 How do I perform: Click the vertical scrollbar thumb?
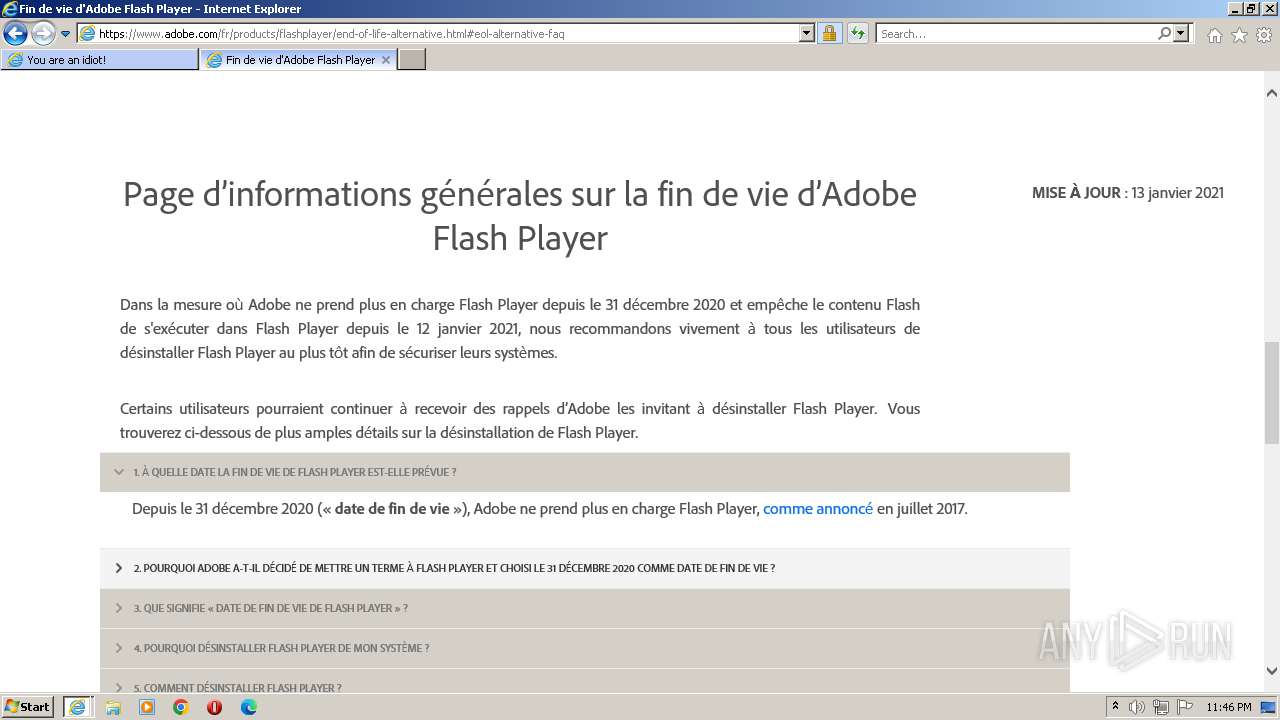click(x=1271, y=392)
